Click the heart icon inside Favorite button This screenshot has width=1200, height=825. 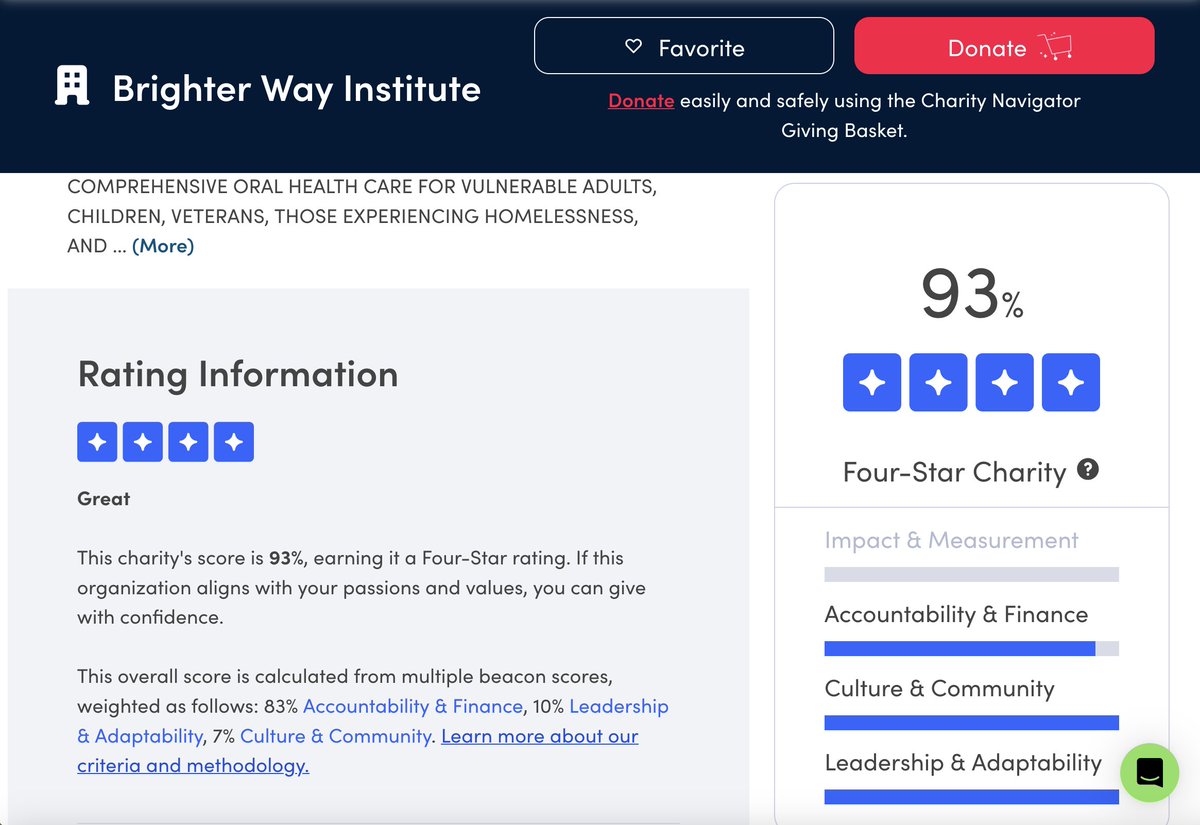[632, 46]
